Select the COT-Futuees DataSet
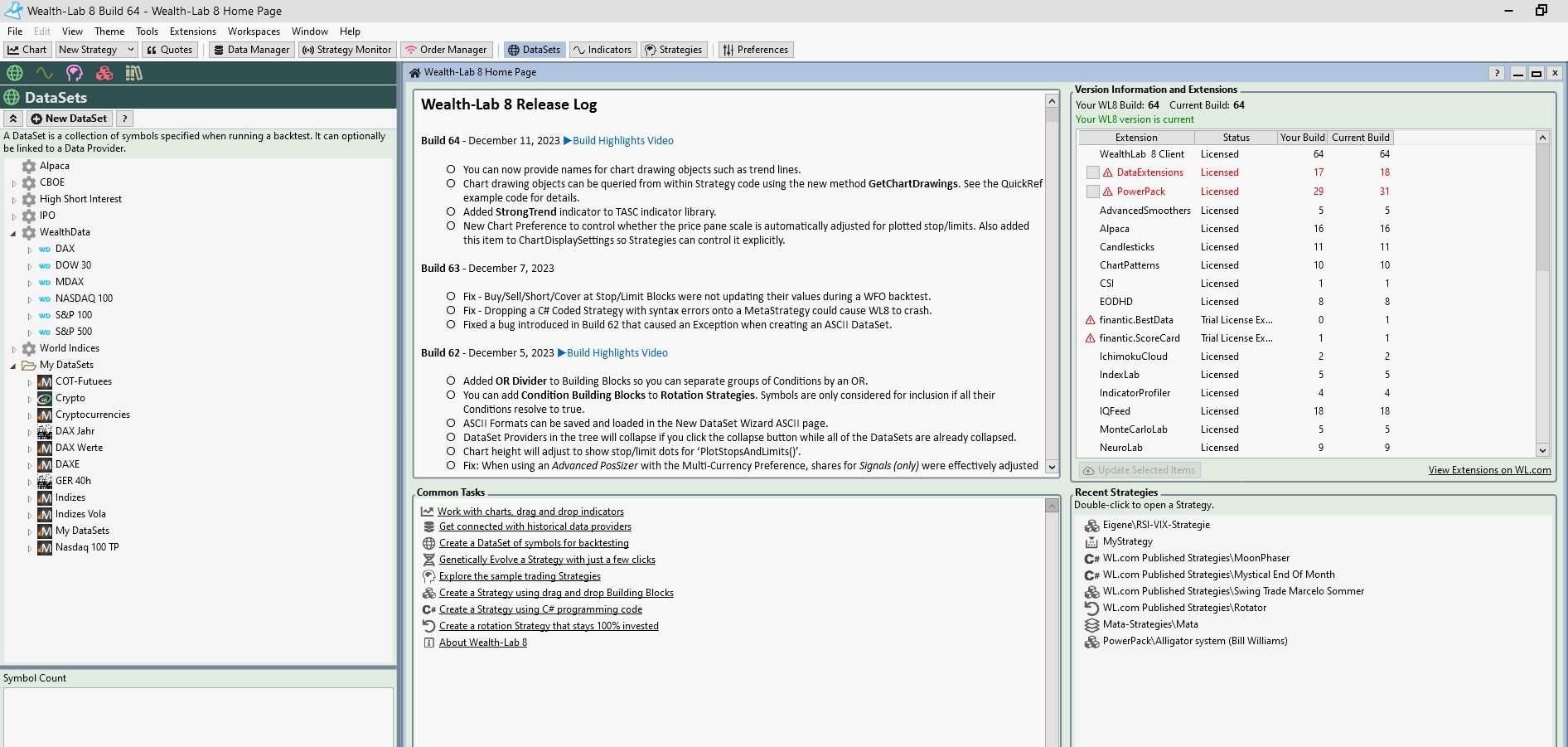Screen dimensions: 1568x747 pos(83,381)
